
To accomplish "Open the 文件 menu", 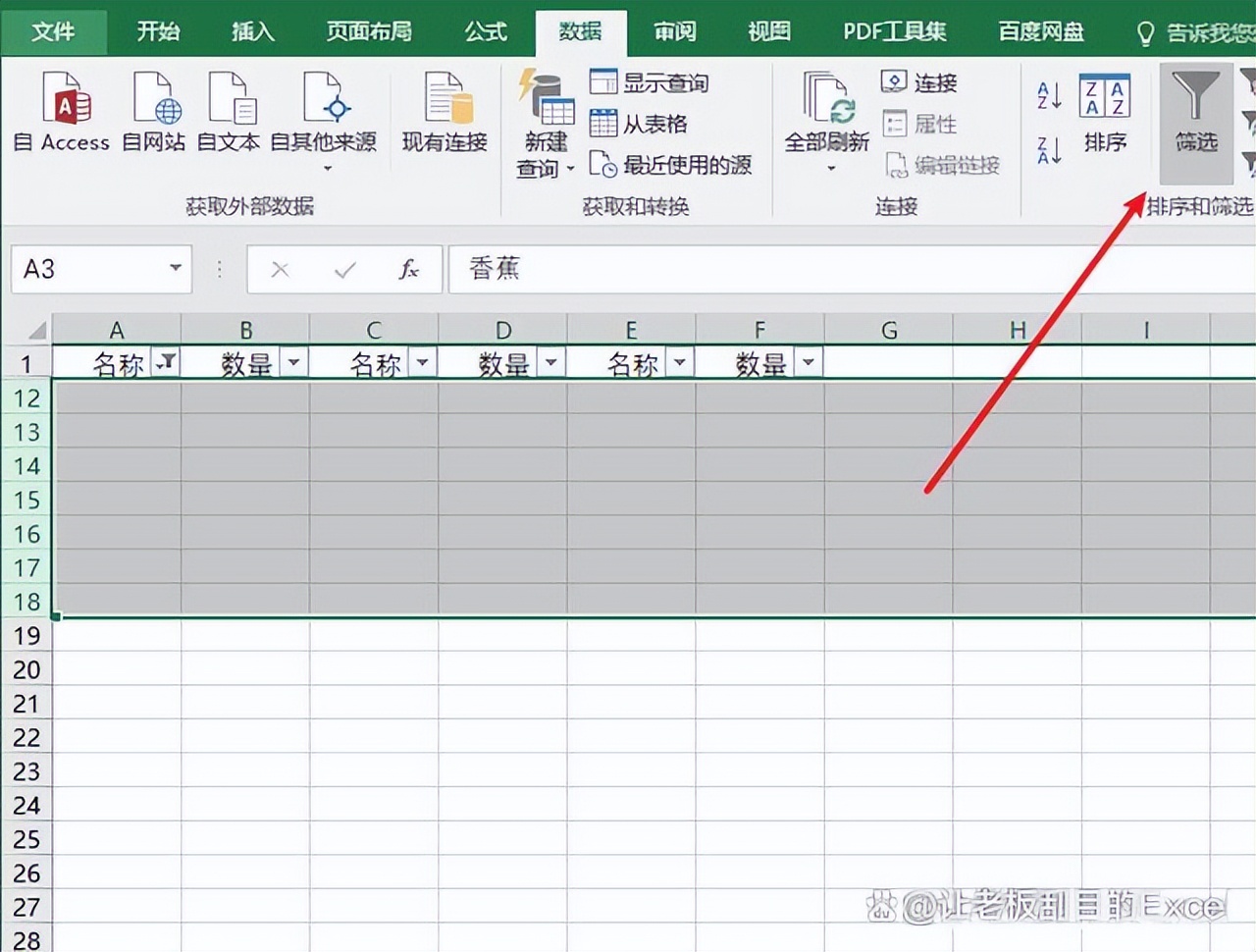I will 54,30.
